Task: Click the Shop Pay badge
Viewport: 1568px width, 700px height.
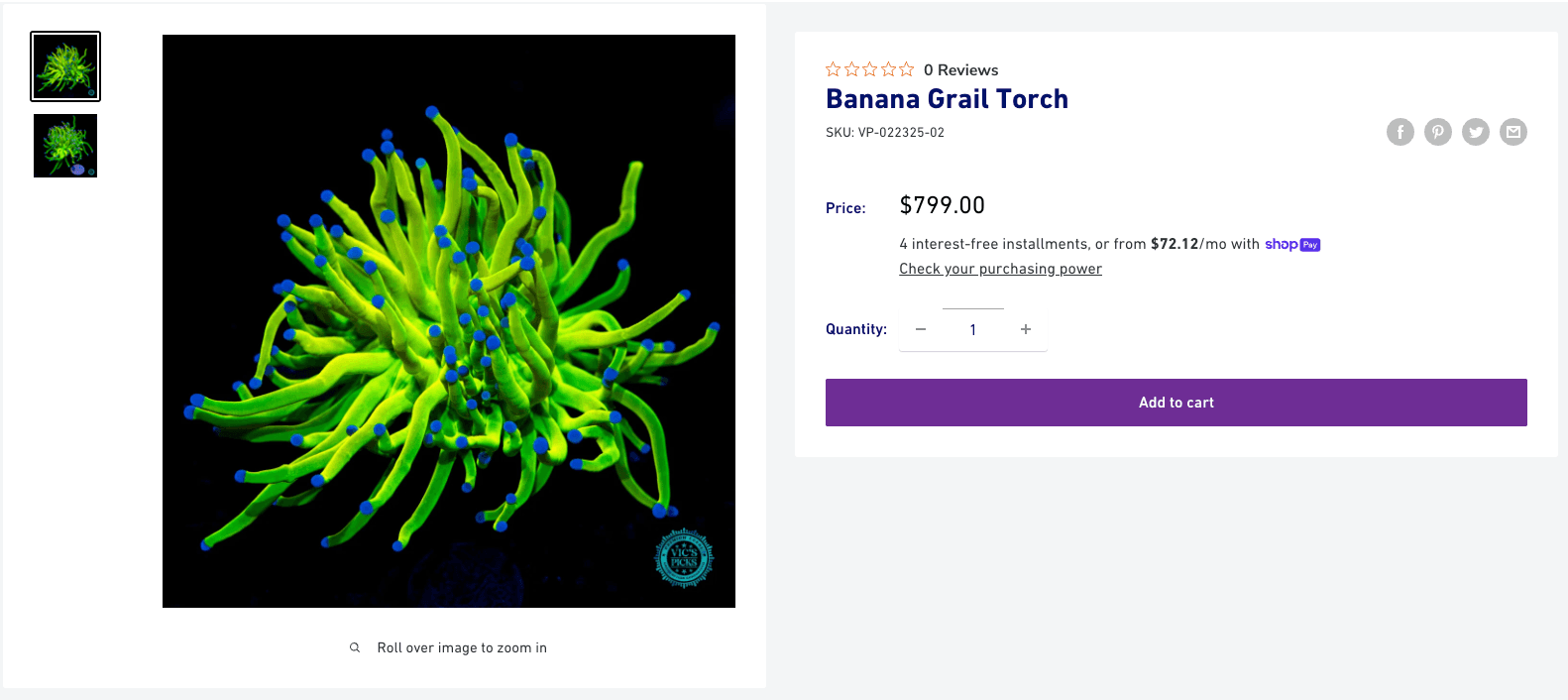Action: point(1292,244)
